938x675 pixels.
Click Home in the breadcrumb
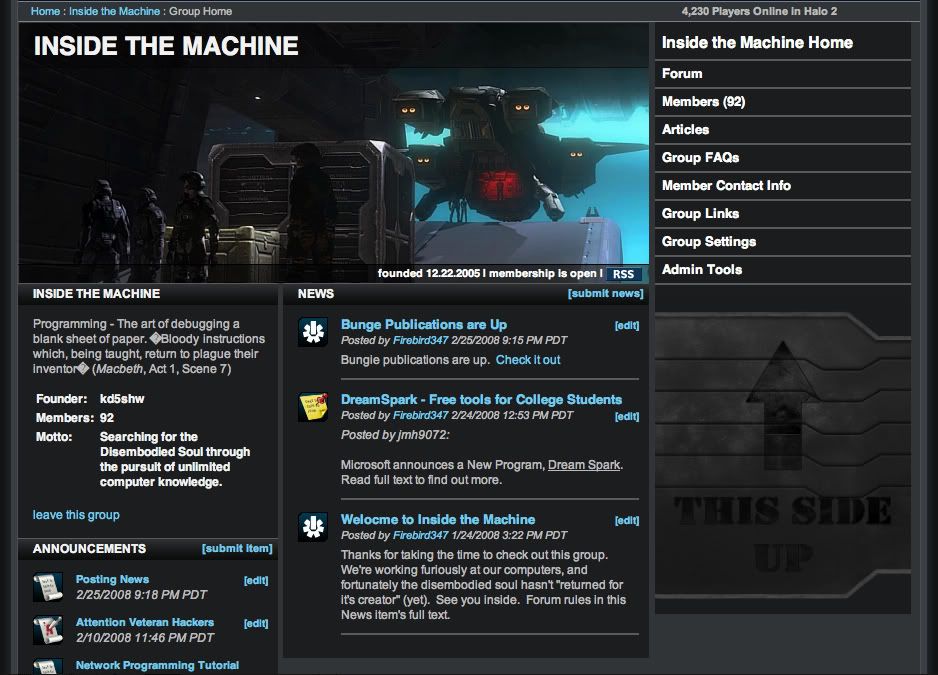tap(45, 12)
